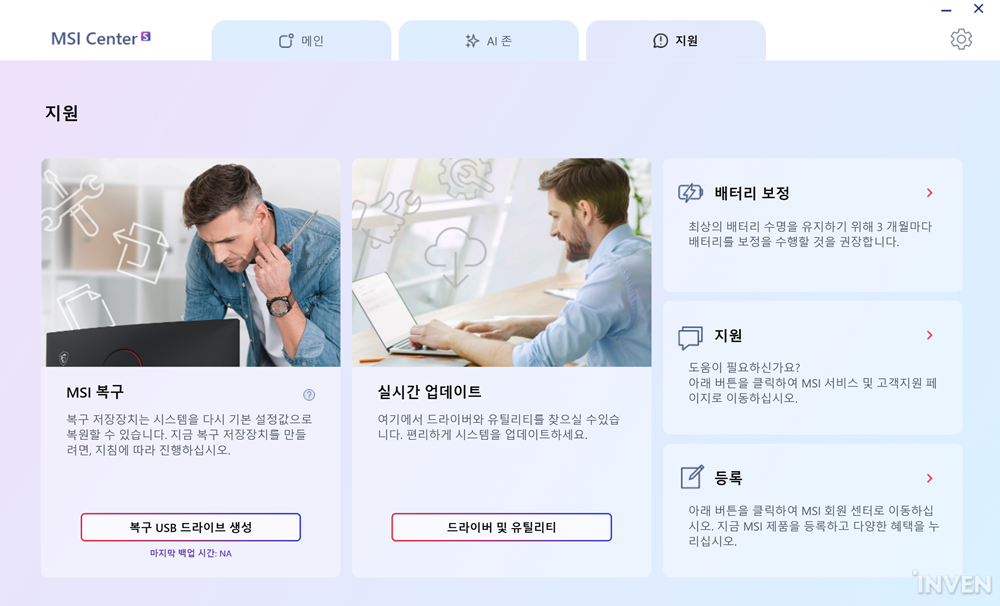Screen dimensions: 1000x606
Task: Minimize the MSI Center window
Action: [x=946, y=10]
